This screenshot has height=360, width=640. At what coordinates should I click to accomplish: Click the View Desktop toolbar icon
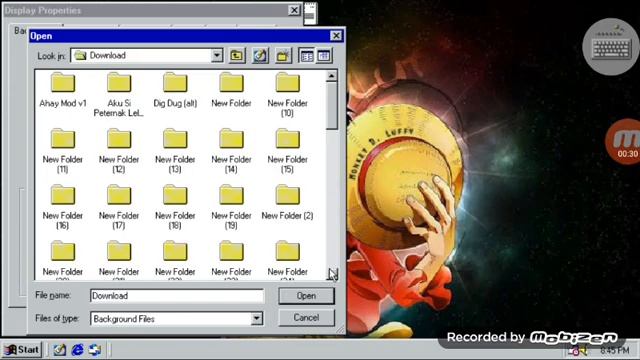pyautogui.click(x=260, y=56)
